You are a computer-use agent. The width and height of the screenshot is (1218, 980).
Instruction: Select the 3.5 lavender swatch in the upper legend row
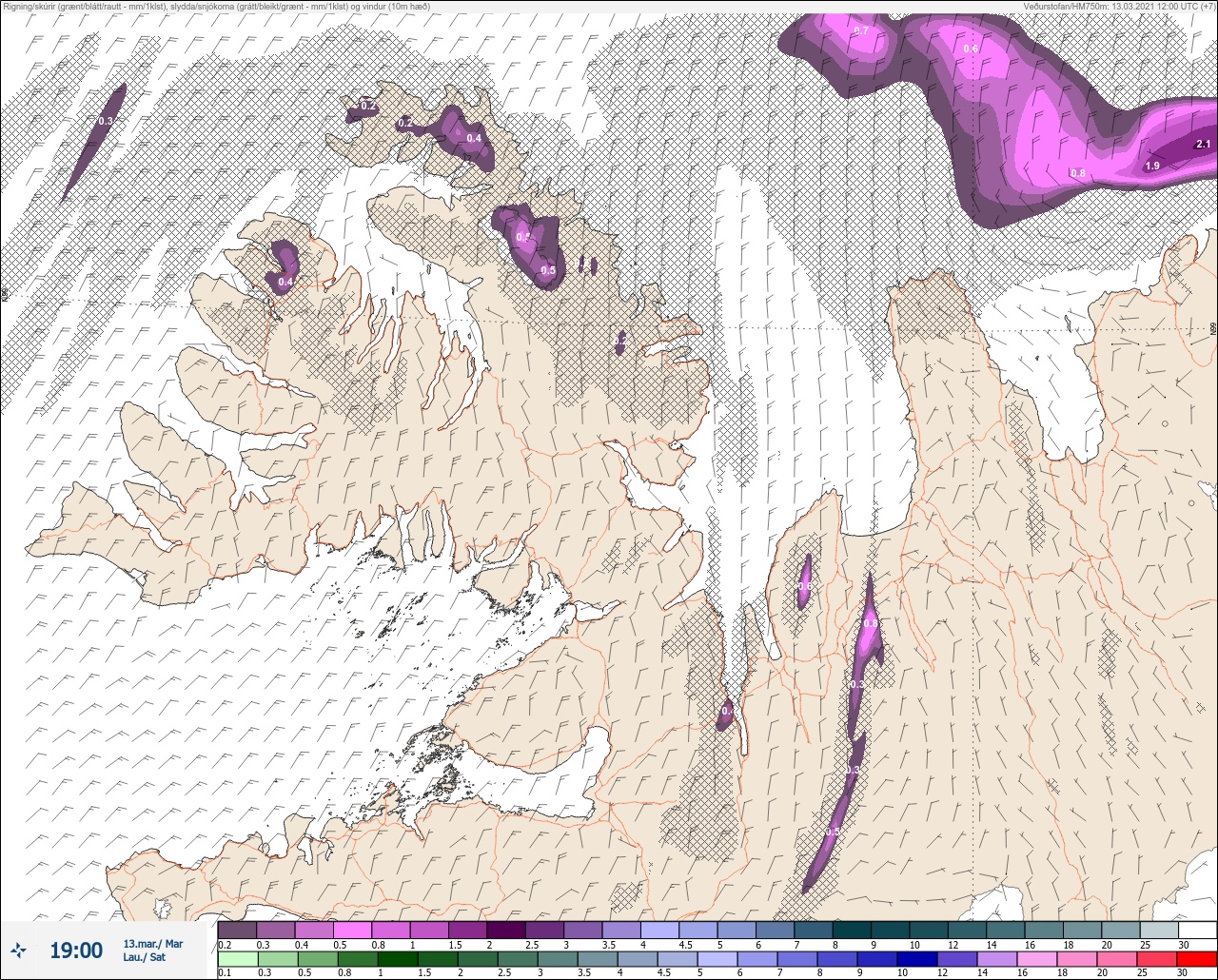(621, 930)
